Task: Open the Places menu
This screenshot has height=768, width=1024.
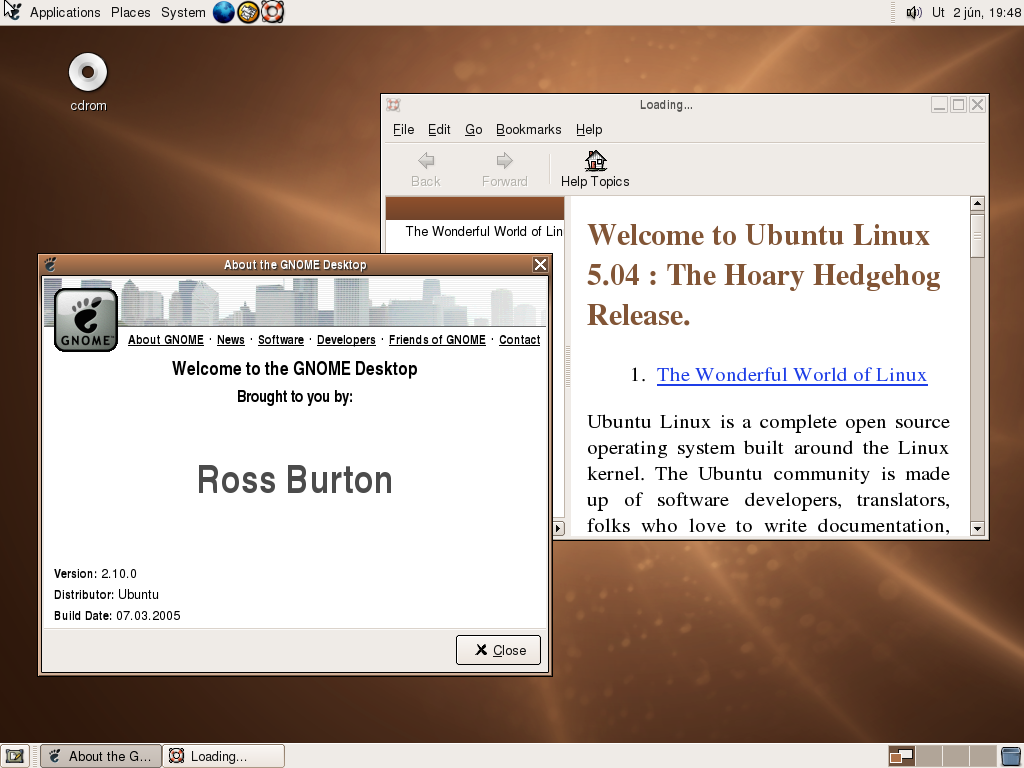Action: pyautogui.click(x=131, y=12)
